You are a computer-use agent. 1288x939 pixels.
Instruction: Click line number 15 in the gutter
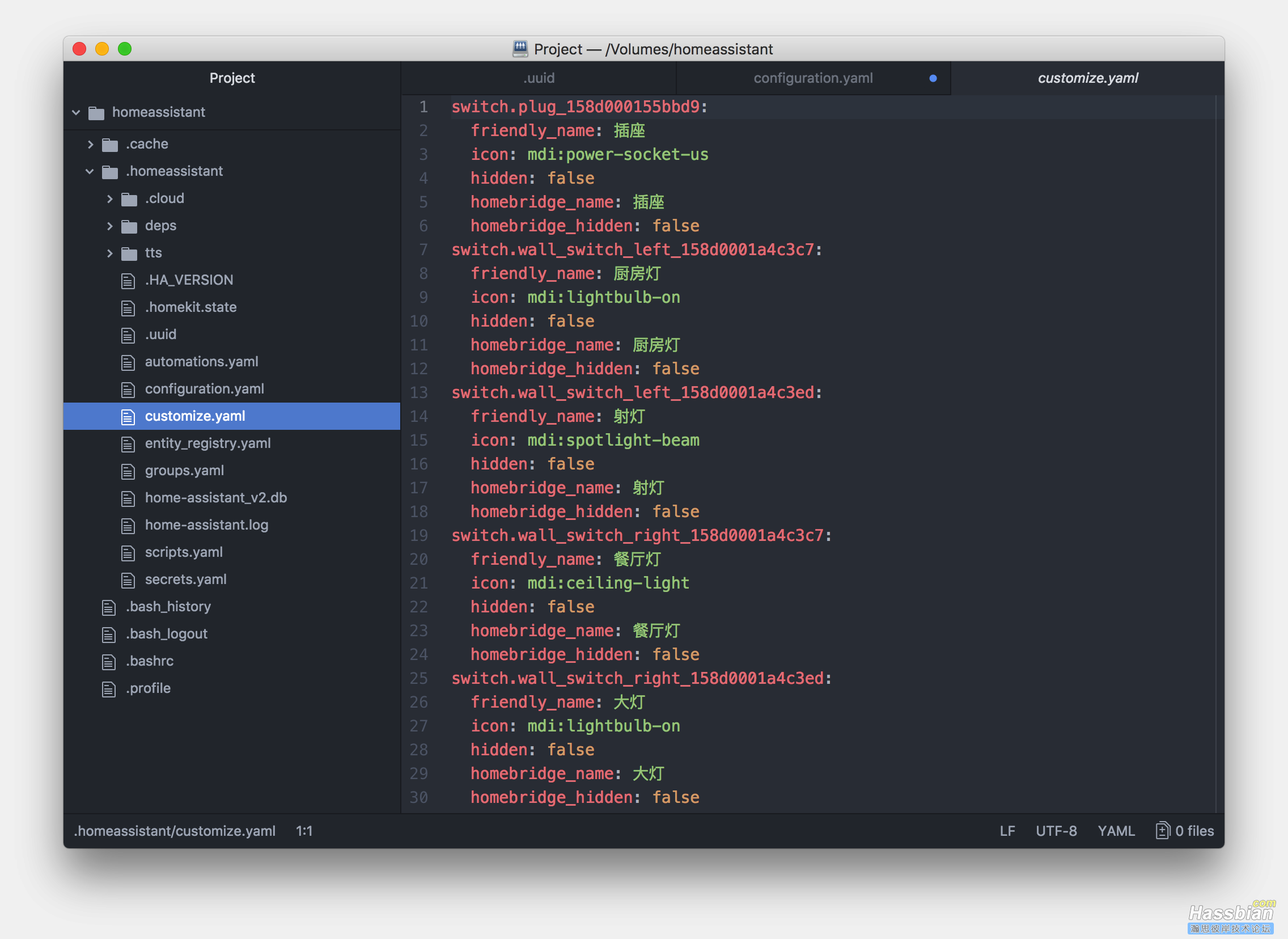(x=419, y=441)
